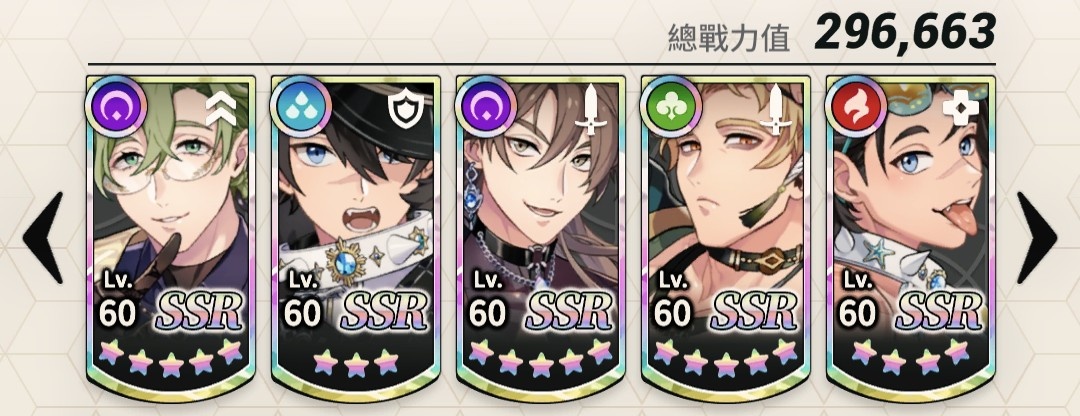
Task: Tap the red fire element icon
Action: (855, 107)
